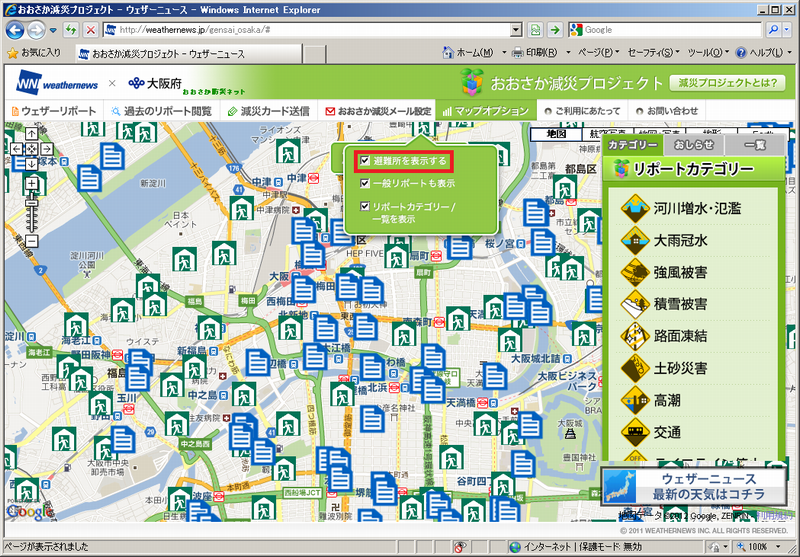This screenshot has width=800, height=557.
Task: Open the ヘルプ(L) dropdown menu
Action: click(763, 53)
